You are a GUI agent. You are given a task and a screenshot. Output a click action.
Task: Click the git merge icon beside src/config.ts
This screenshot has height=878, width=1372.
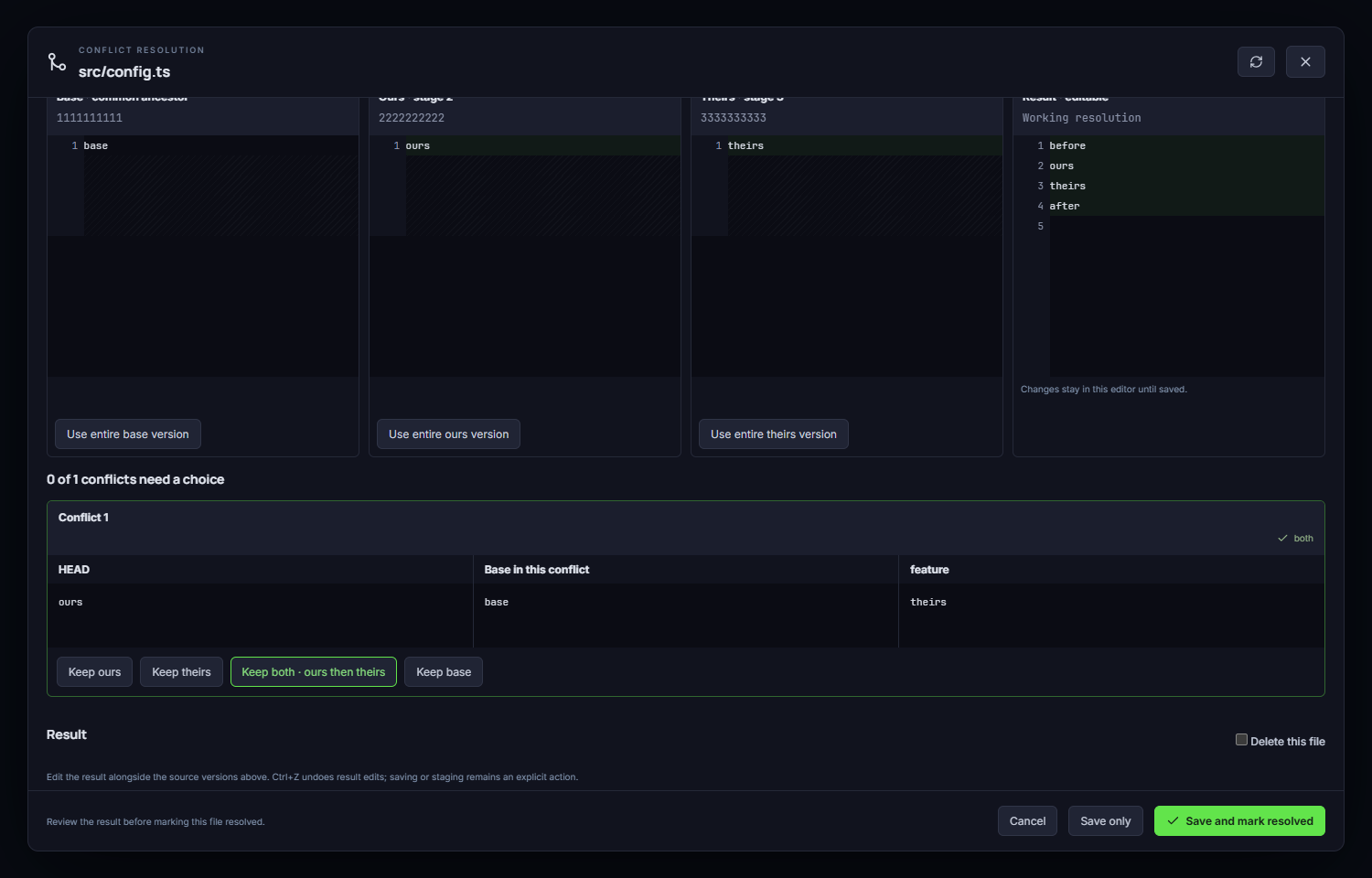tap(57, 61)
